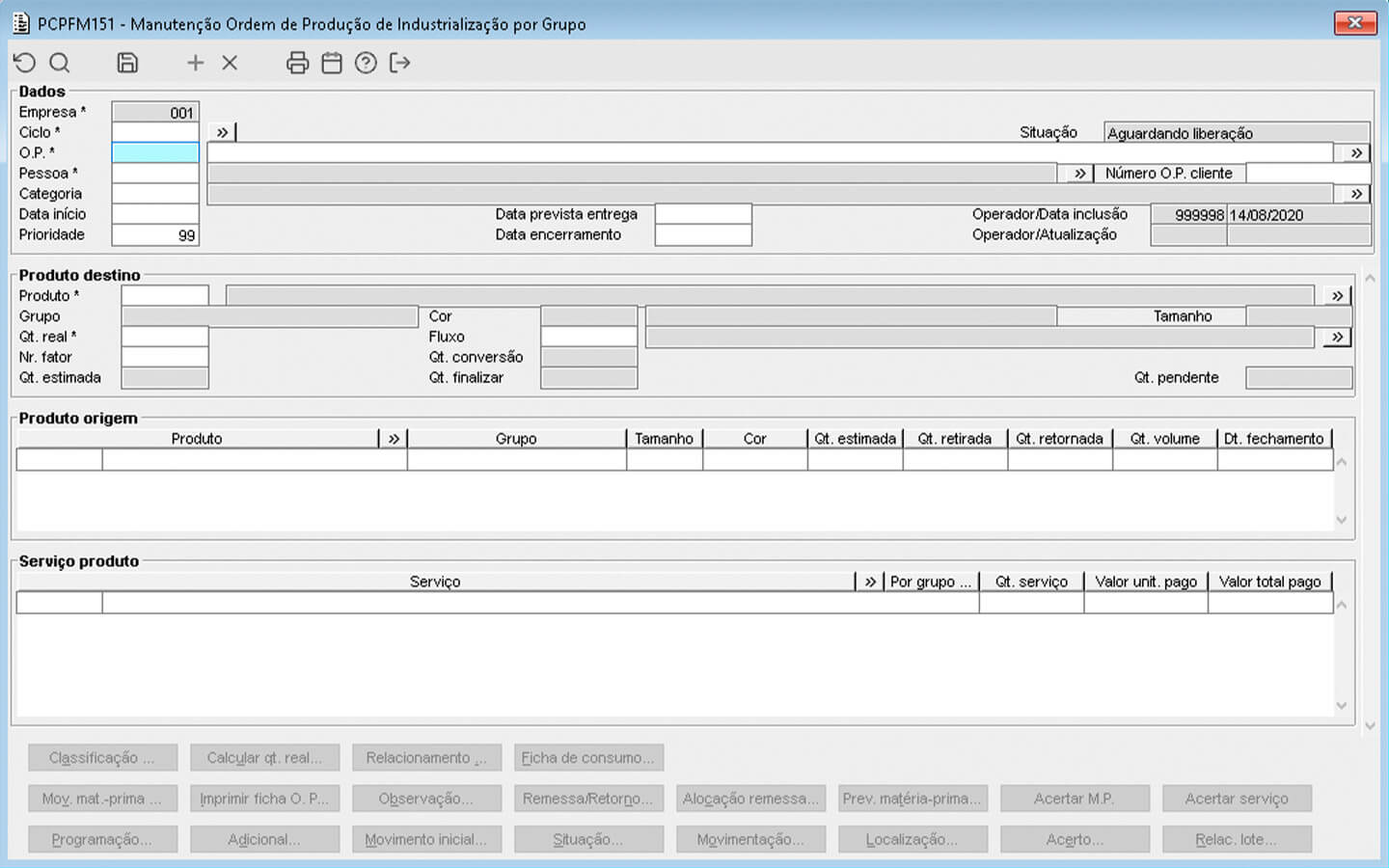Viewport: 1389px width, 868px height.
Task: Open the Fluxo lookup arrow button
Action: [x=1337, y=337]
